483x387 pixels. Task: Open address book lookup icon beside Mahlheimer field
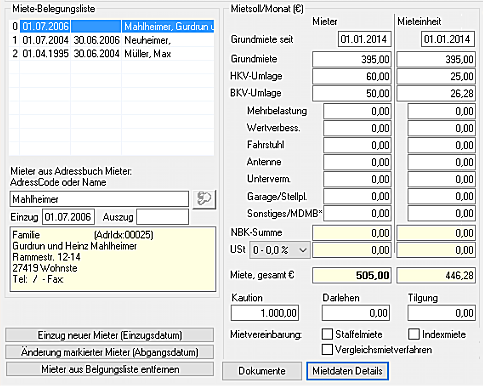pyautogui.click(x=204, y=199)
